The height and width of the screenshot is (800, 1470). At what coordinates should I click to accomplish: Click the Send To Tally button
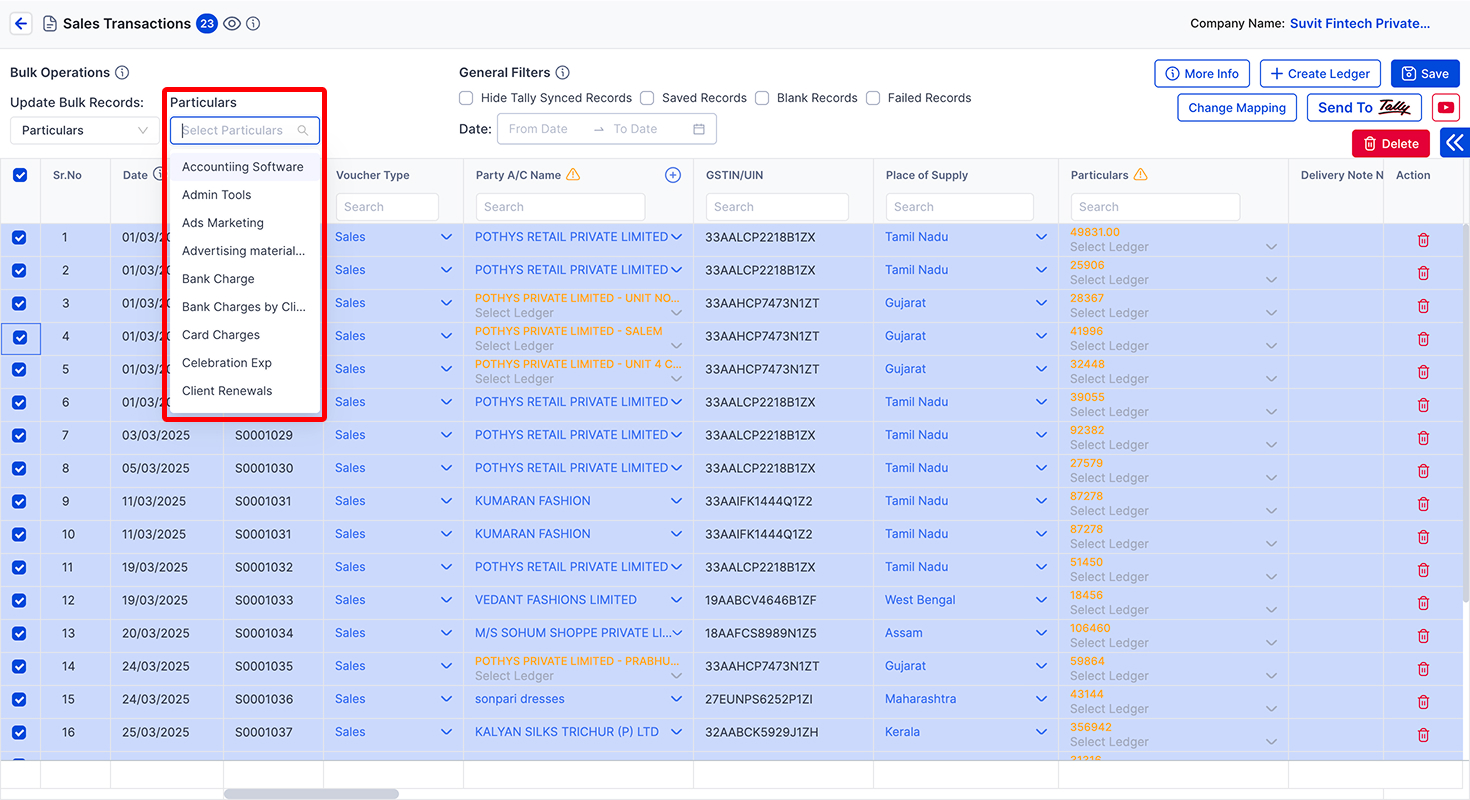click(x=1364, y=108)
